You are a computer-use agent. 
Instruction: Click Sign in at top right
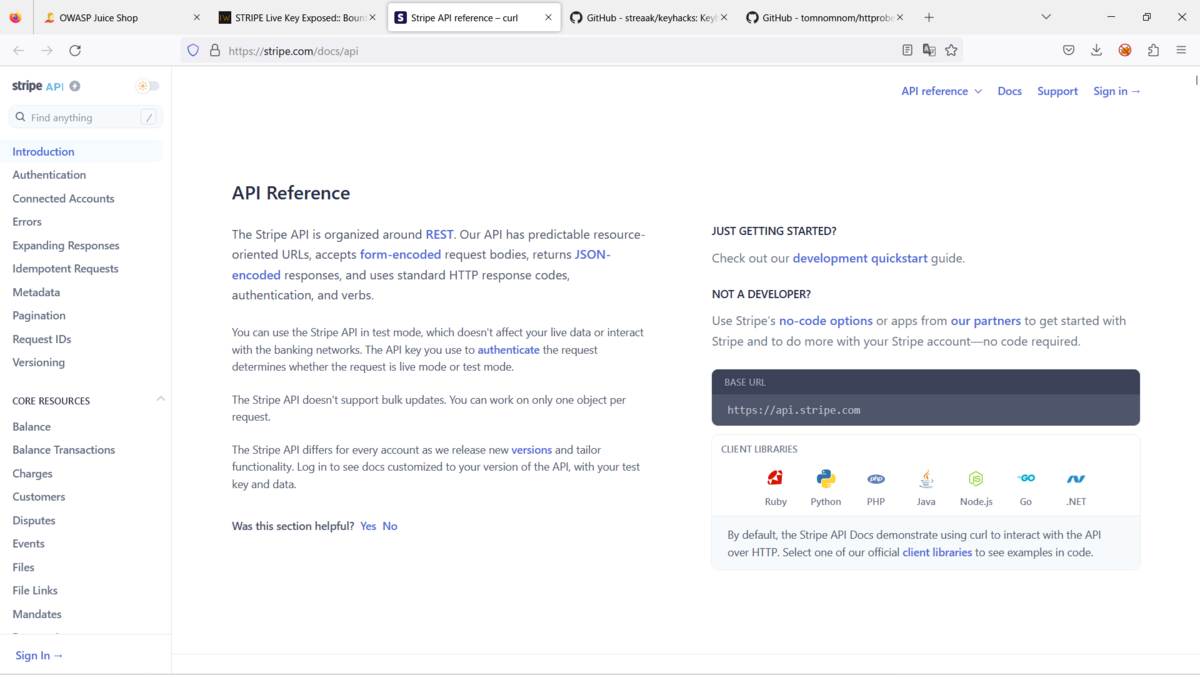(x=1117, y=91)
